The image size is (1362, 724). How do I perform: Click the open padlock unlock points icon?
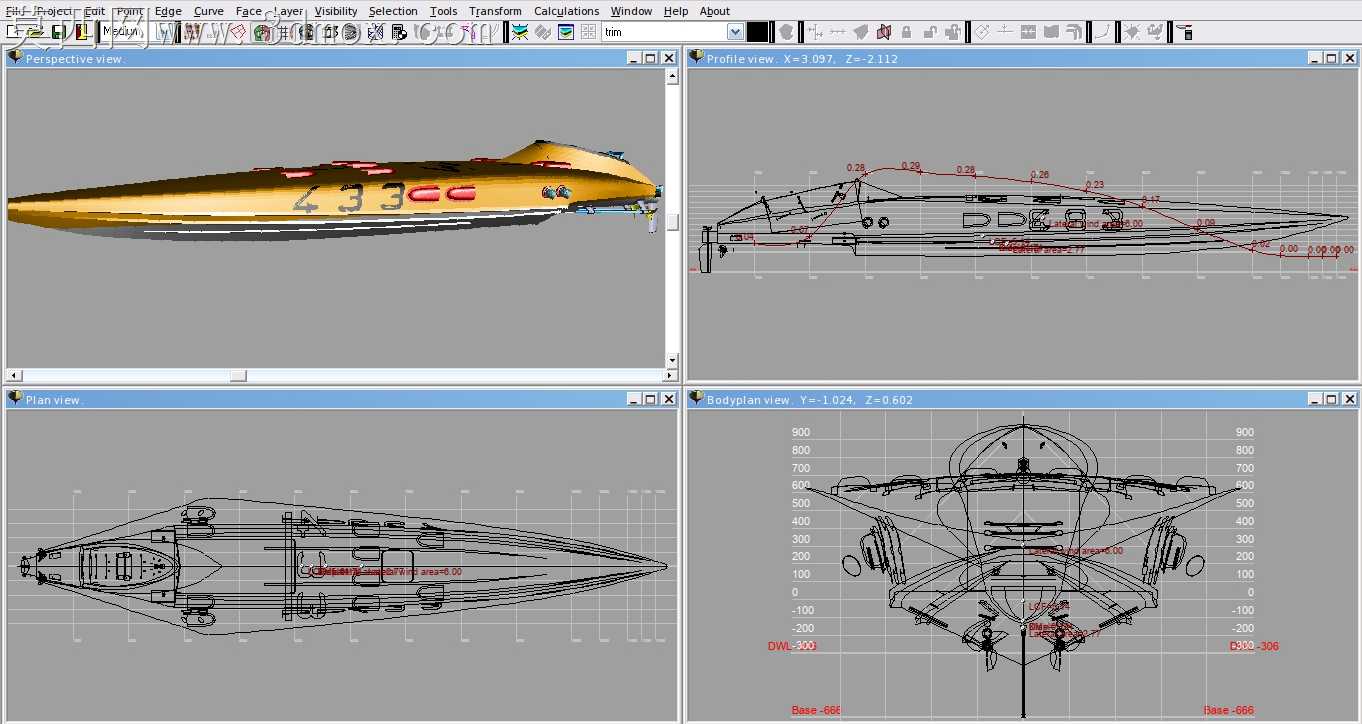(x=930, y=32)
